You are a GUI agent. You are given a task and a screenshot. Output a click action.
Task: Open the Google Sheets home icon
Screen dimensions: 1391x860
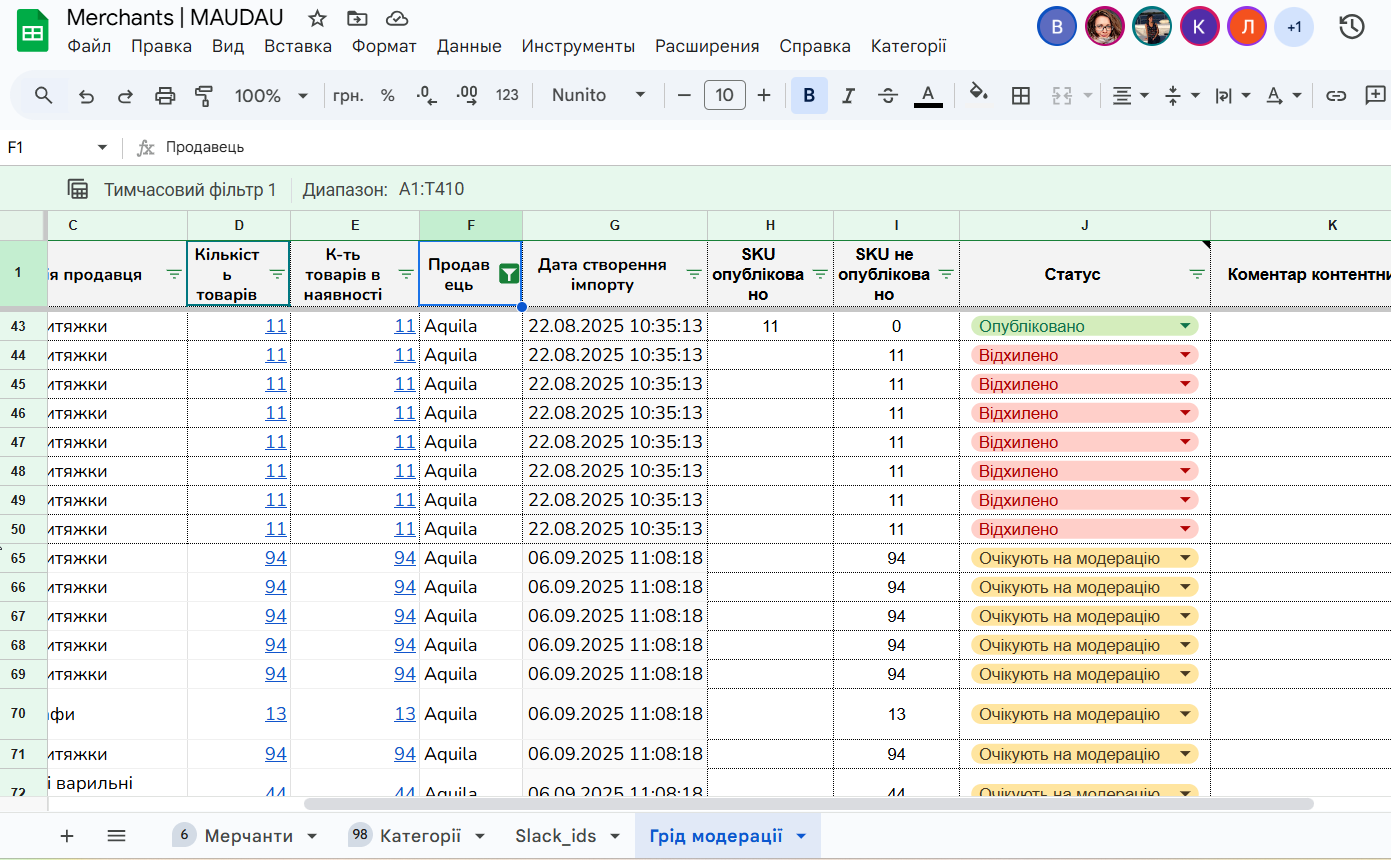coord(32,30)
